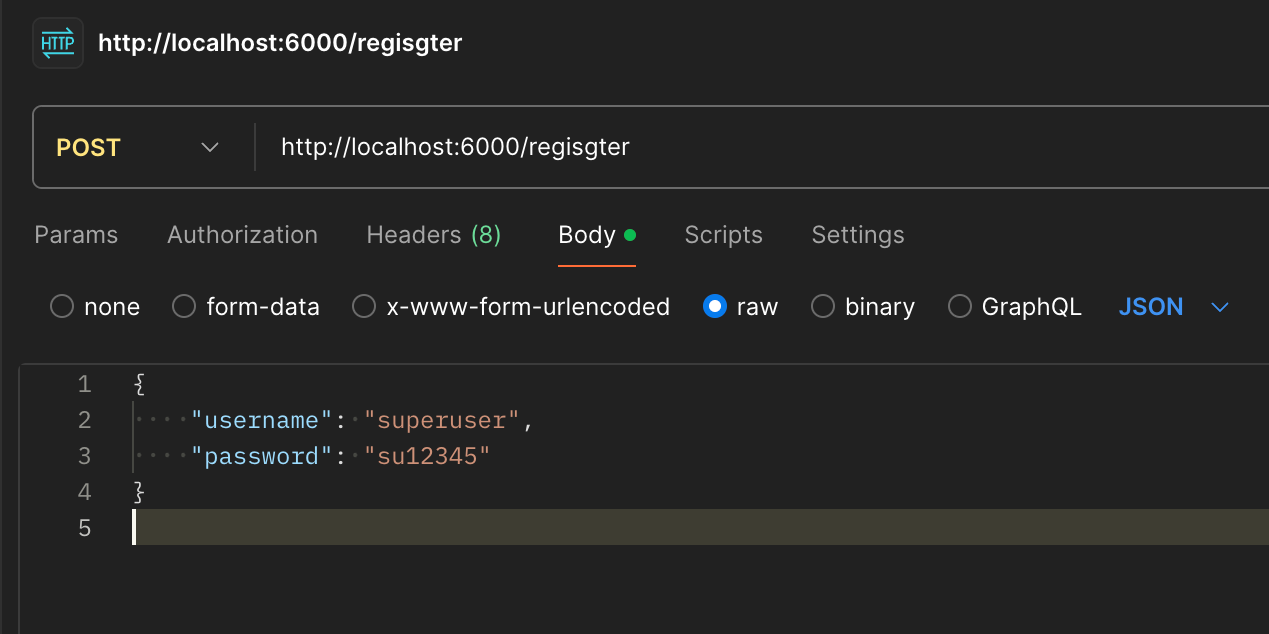1269x634 pixels.
Task: Open the POST method dropdown
Action: (x=138, y=148)
